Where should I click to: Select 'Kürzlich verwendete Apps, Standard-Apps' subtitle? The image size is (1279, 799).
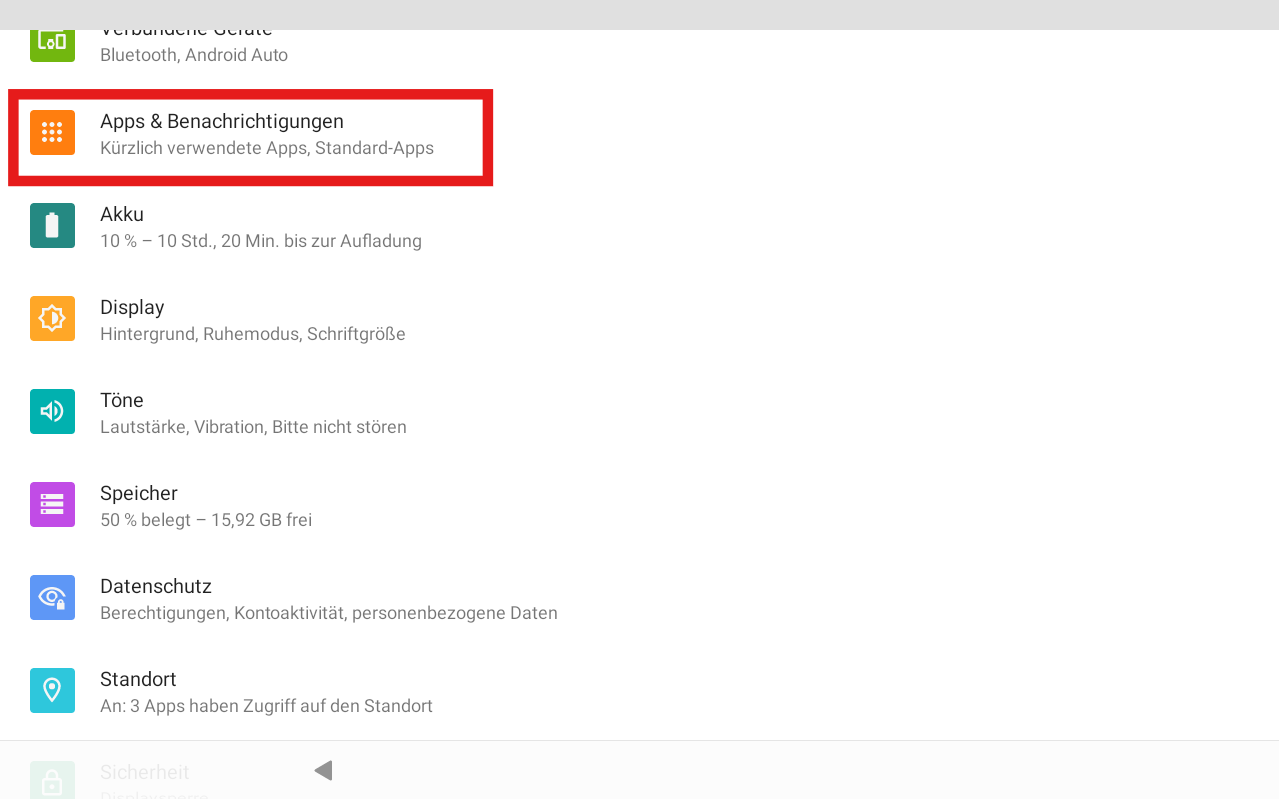[x=267, y=148]
